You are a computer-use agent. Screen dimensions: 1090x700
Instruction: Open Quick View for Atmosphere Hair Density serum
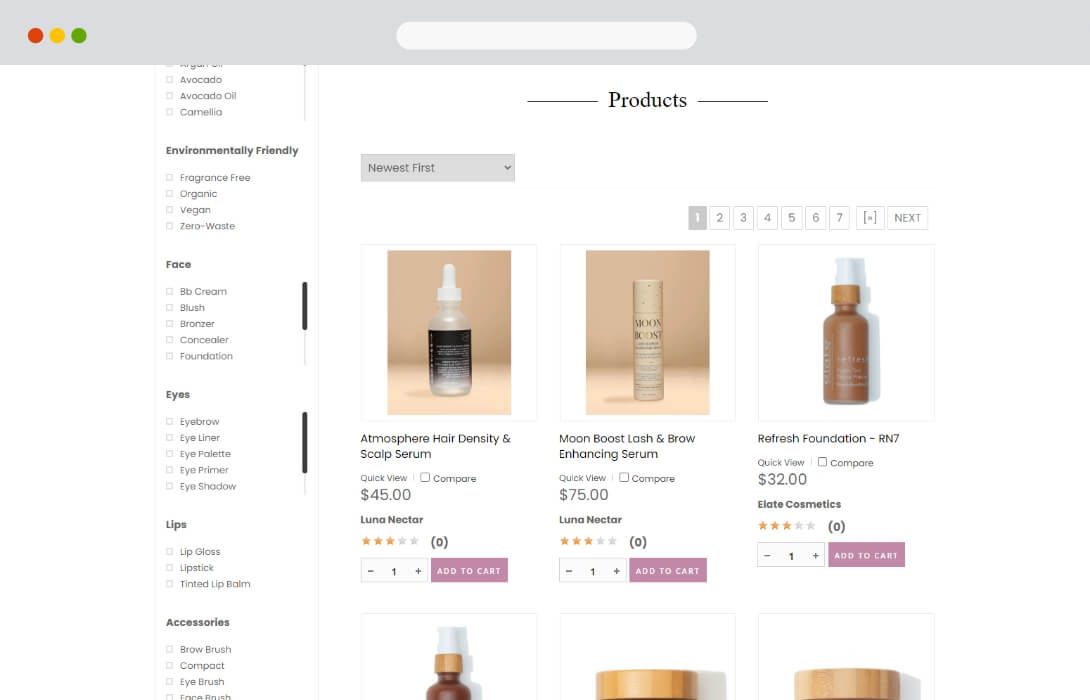coord(384,478)
